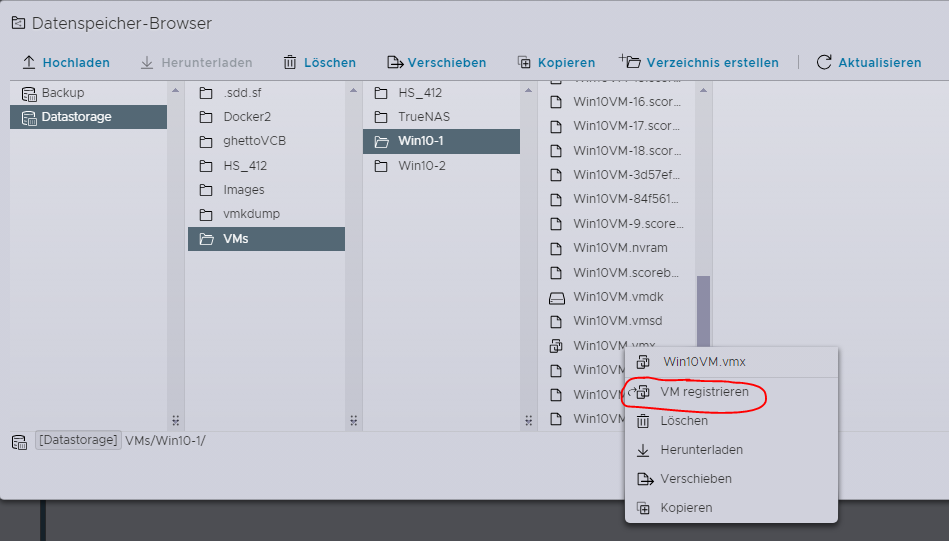The image size is (949, 541).
Task: Click Verzeichnis erstellen icon
Action: tap(630, 62)
